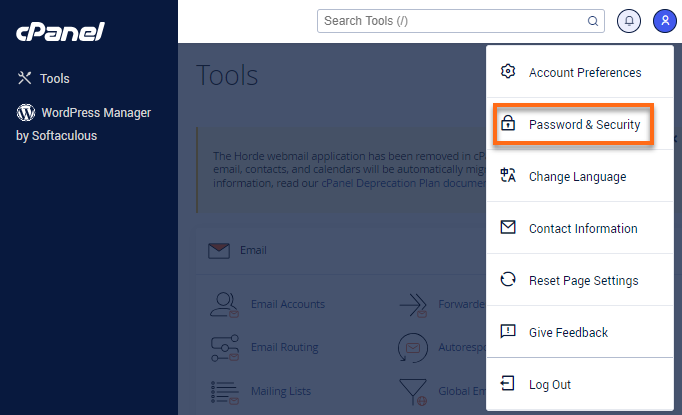Click the Contact Information envelope icon
The image size is (682, 415).
[508, 229]
